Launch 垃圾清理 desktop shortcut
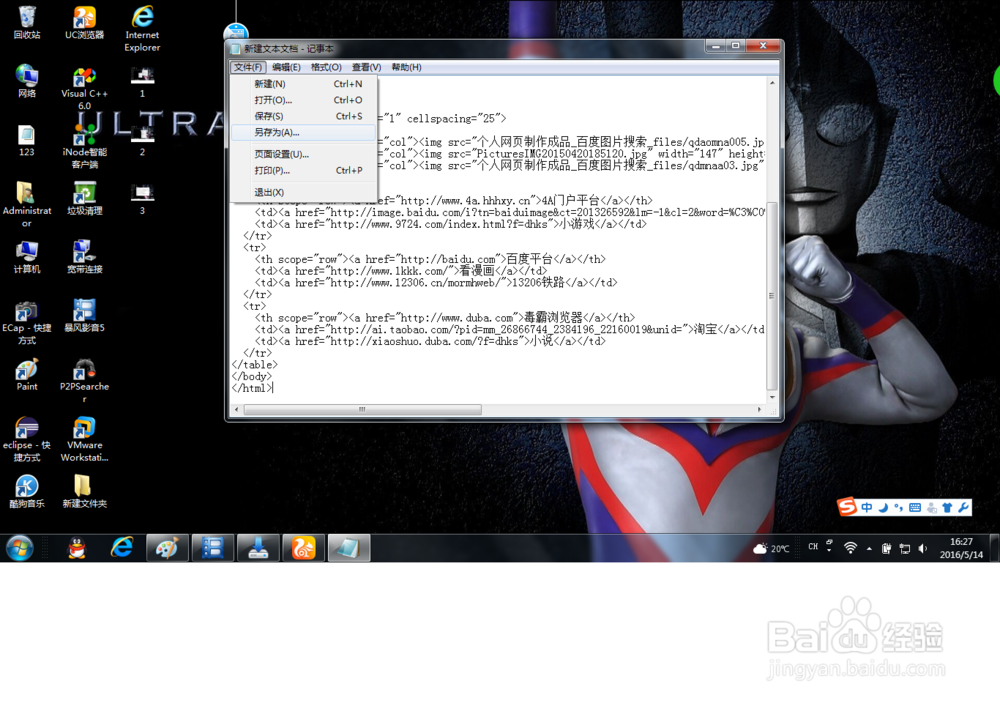Viewport: 1000px width, 703px height. (x=84, y=198)
